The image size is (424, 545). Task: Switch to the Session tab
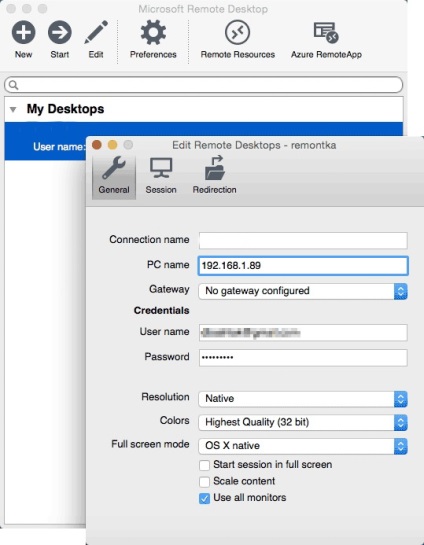pos(161,176)
